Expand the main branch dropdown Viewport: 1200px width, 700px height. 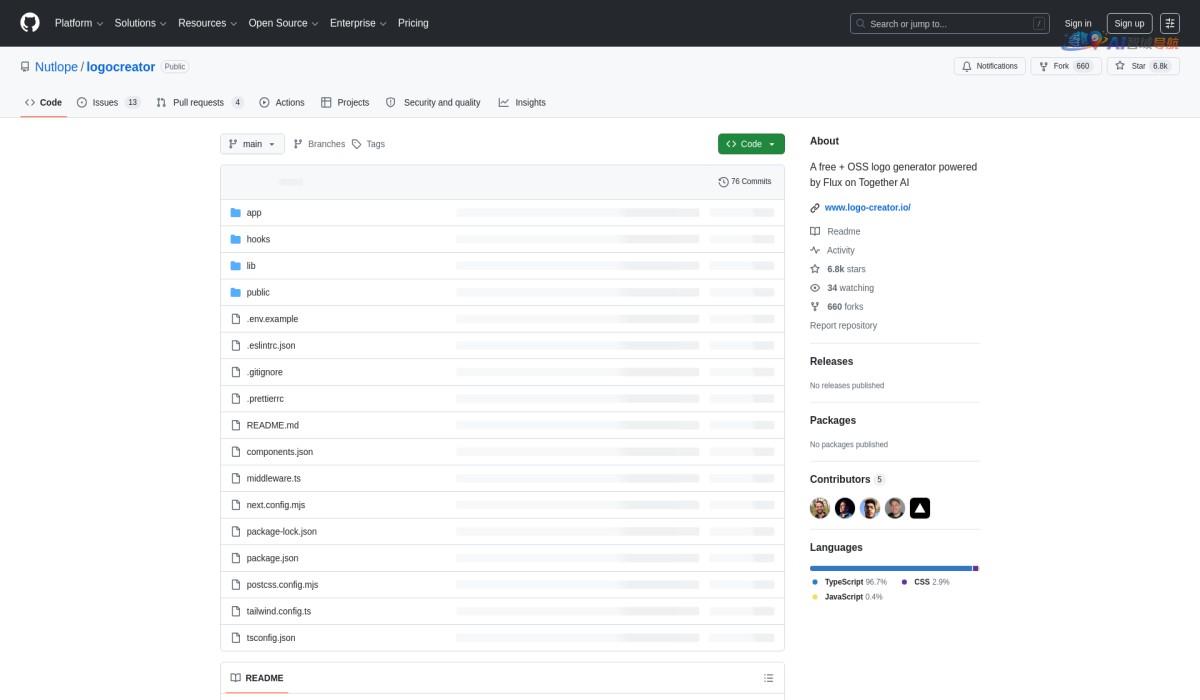[x=252, y=144]
